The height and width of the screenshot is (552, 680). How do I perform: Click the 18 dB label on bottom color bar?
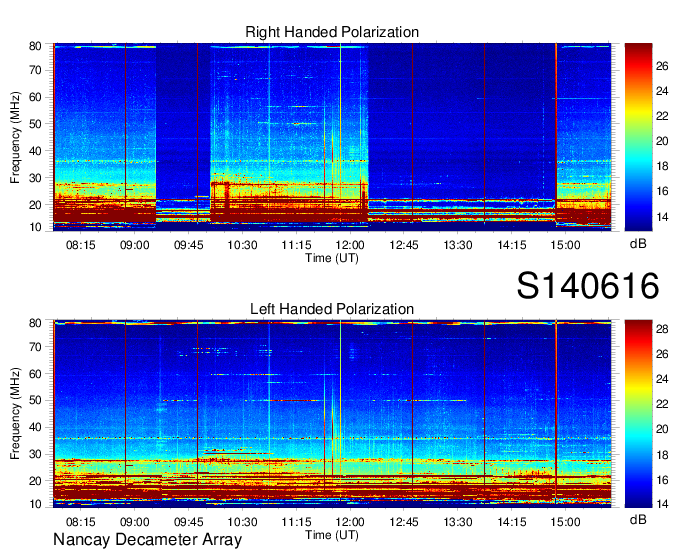click(662, 455)
